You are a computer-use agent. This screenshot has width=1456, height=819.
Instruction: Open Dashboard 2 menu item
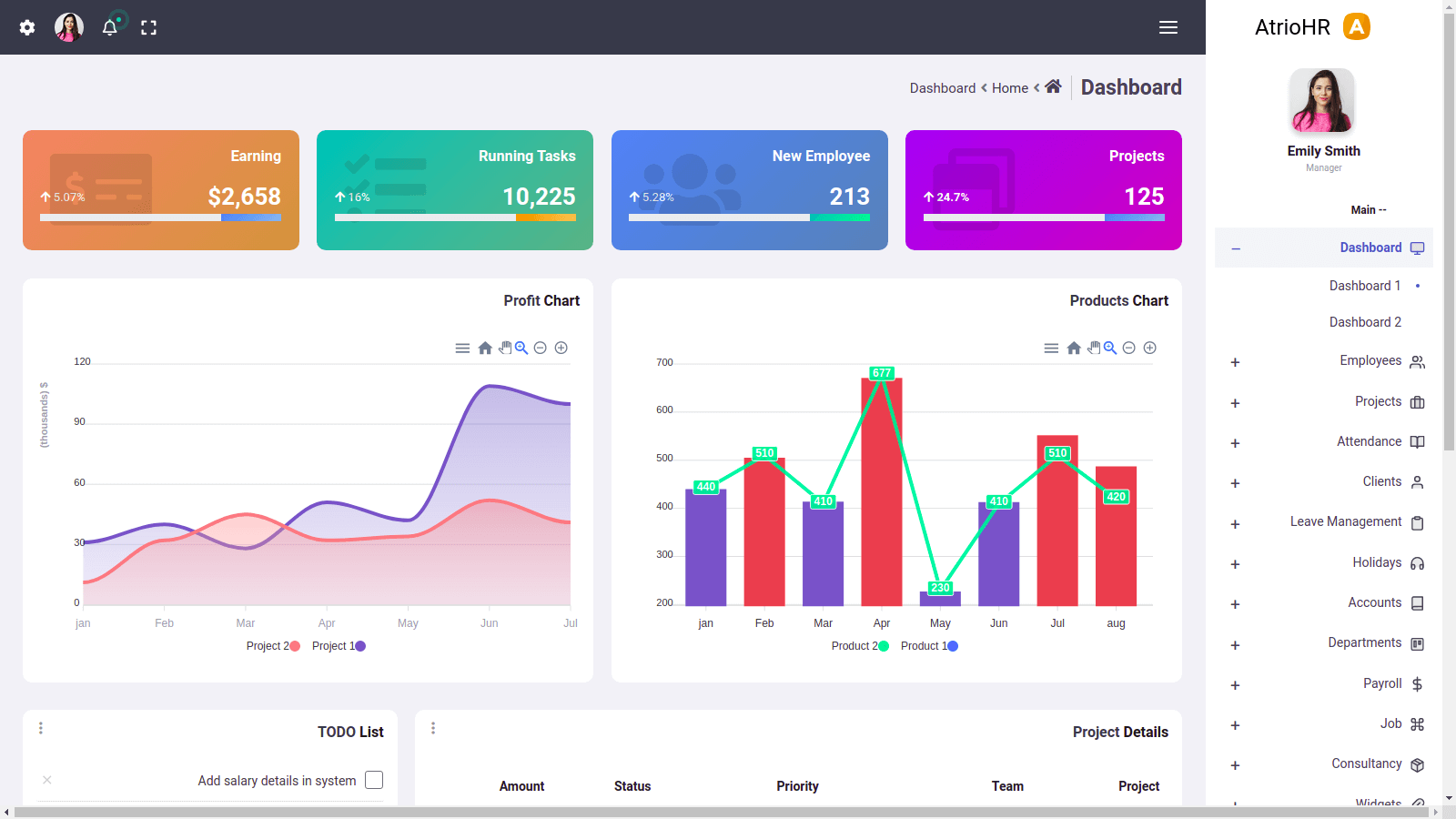point(1365,322)
